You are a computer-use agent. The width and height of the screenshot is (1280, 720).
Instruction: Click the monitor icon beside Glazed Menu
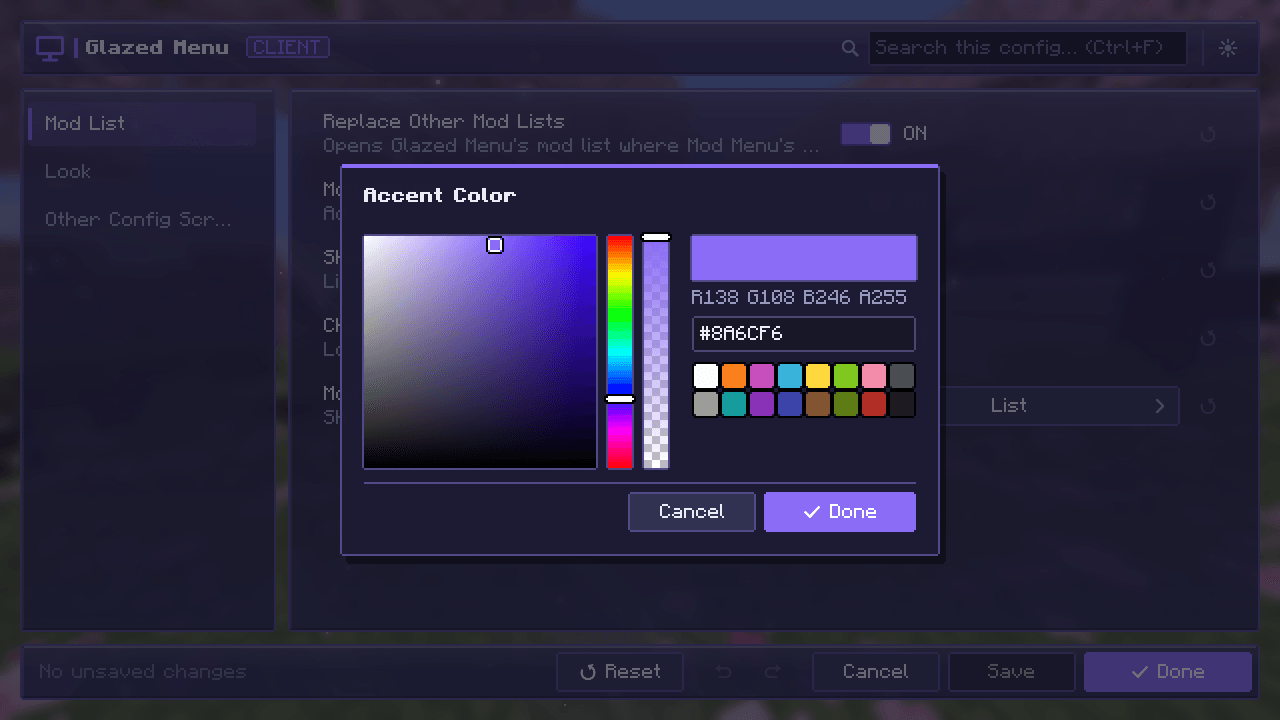(49, 47)
